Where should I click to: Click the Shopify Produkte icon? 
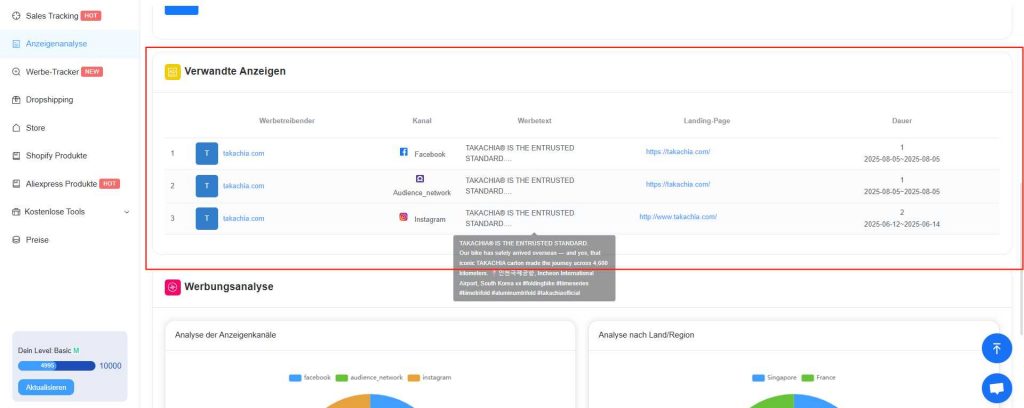[x=16, y=155]
